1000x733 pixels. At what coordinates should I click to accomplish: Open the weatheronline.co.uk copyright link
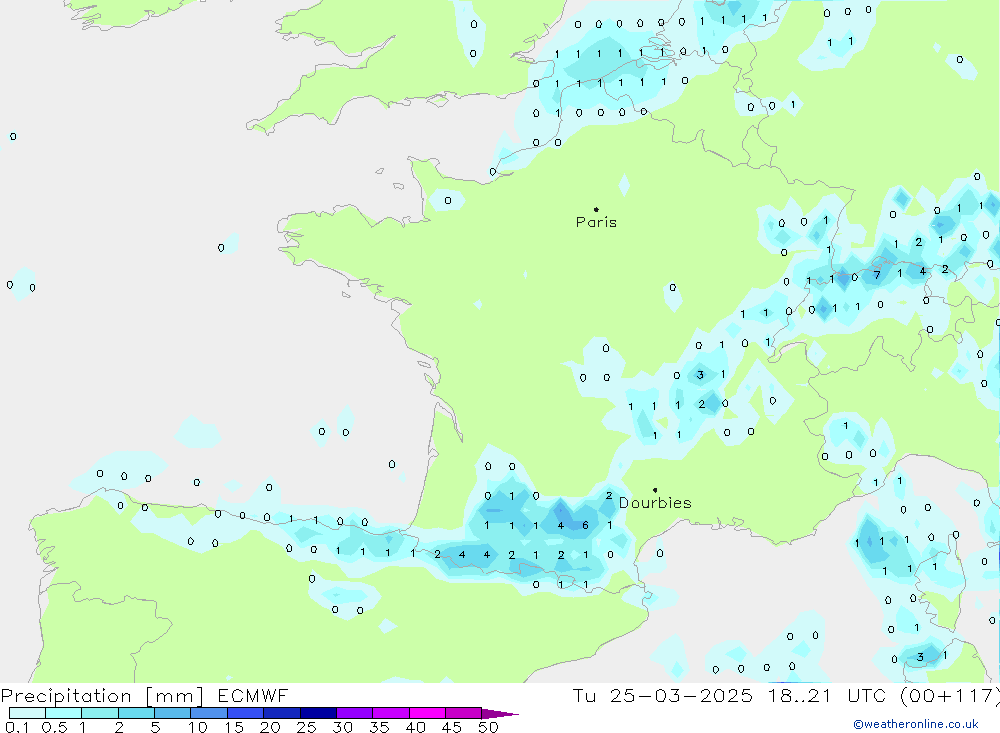tap(916, 724)
